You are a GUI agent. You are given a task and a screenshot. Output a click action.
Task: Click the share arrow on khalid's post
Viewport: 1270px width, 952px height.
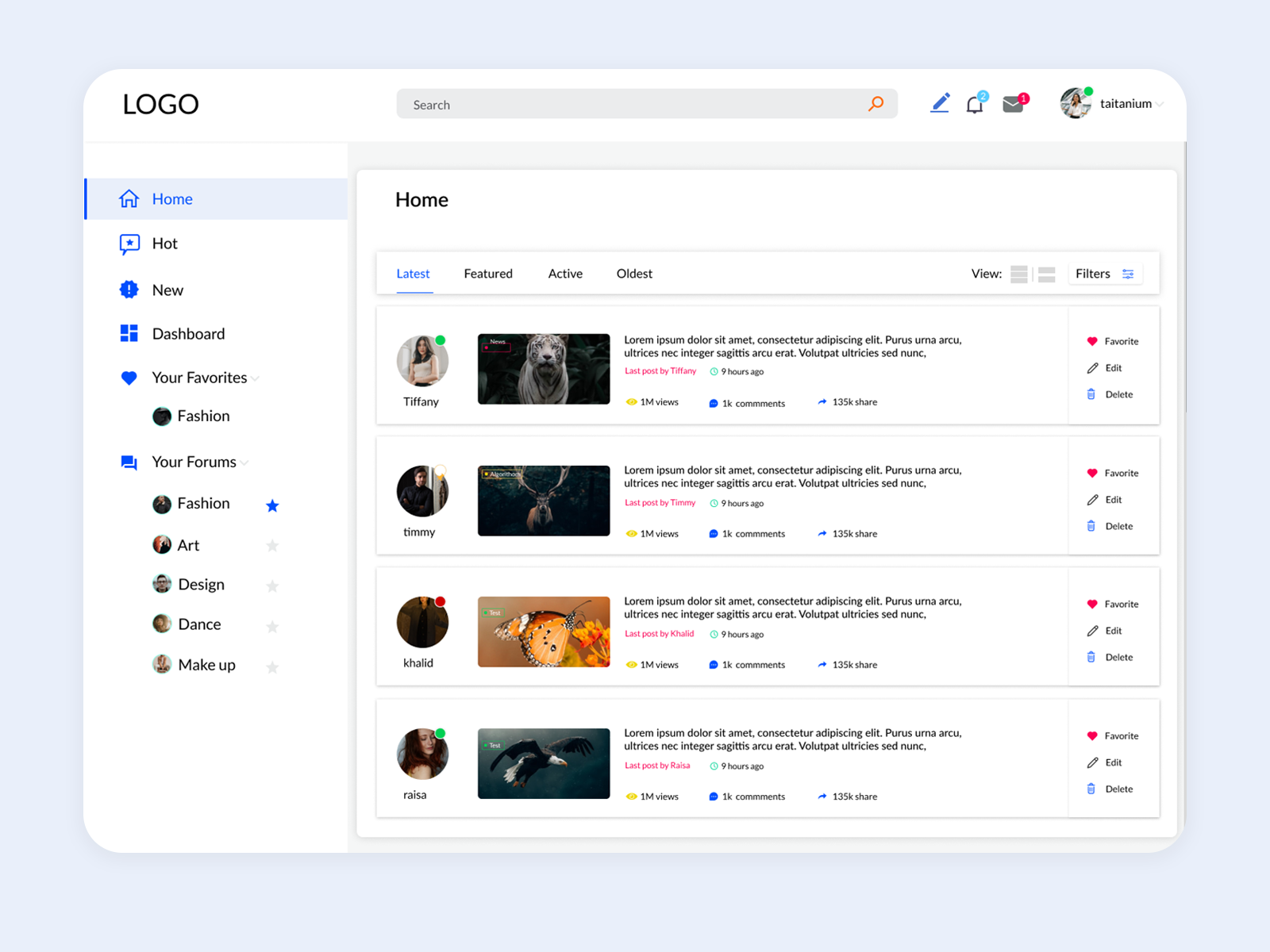pos(822,665)
